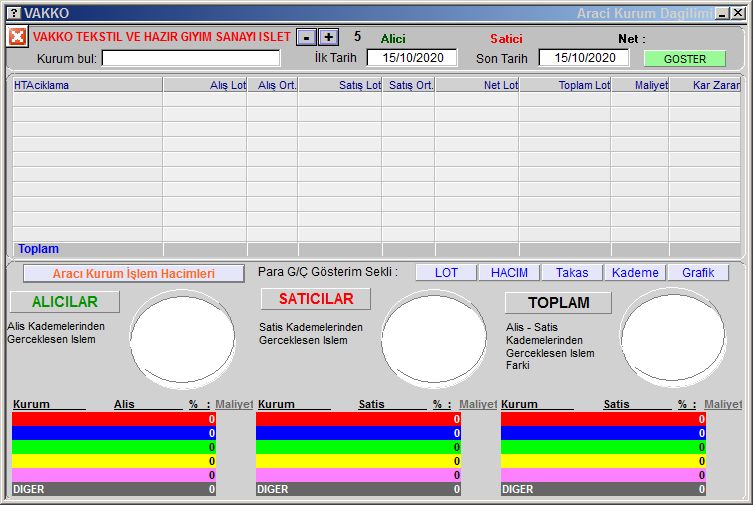The height and width of the screenshot is (505, 753).
Task: Click the yellow bar in the total list
Action: click(603, 461)
